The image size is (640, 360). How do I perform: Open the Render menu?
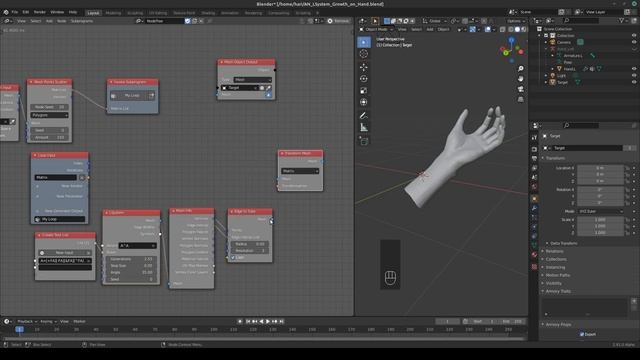tap(40, 12)
